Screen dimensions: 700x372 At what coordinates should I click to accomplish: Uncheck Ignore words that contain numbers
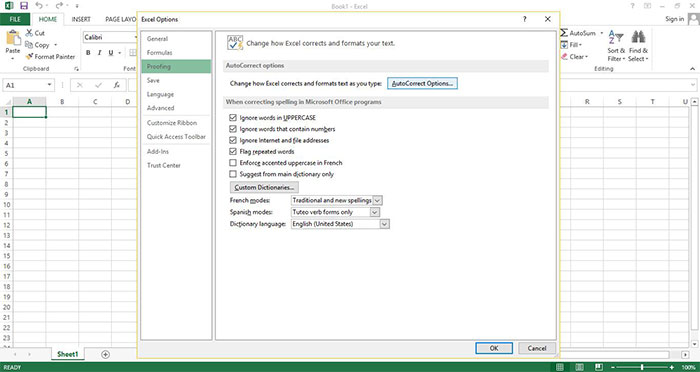click(x=233, y=129)
